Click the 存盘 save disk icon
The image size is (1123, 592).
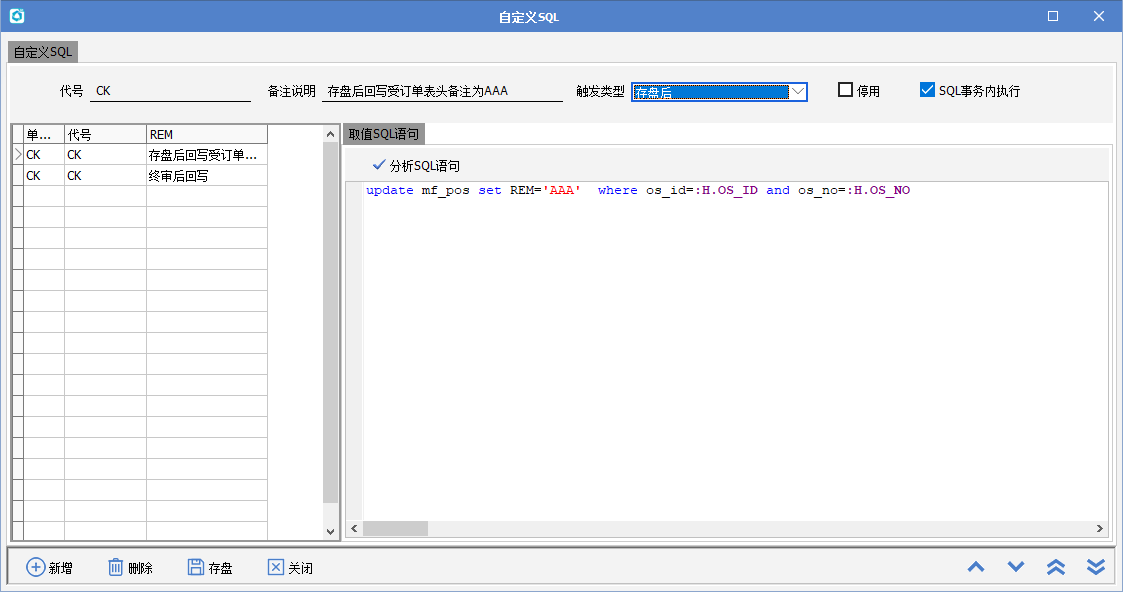tap(196, 567)
